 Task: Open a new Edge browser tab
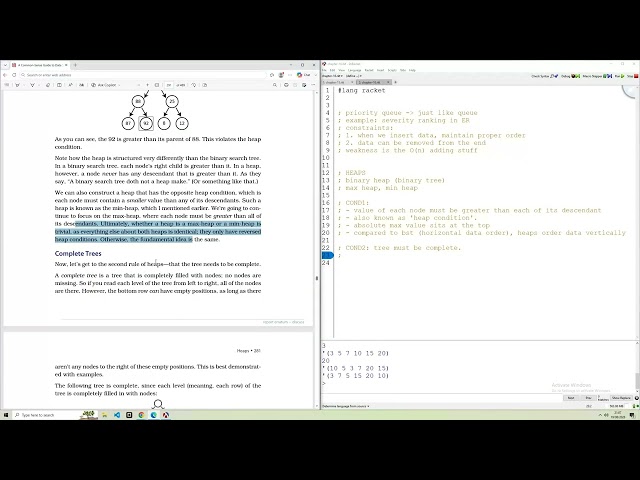(x=75, y=65)
